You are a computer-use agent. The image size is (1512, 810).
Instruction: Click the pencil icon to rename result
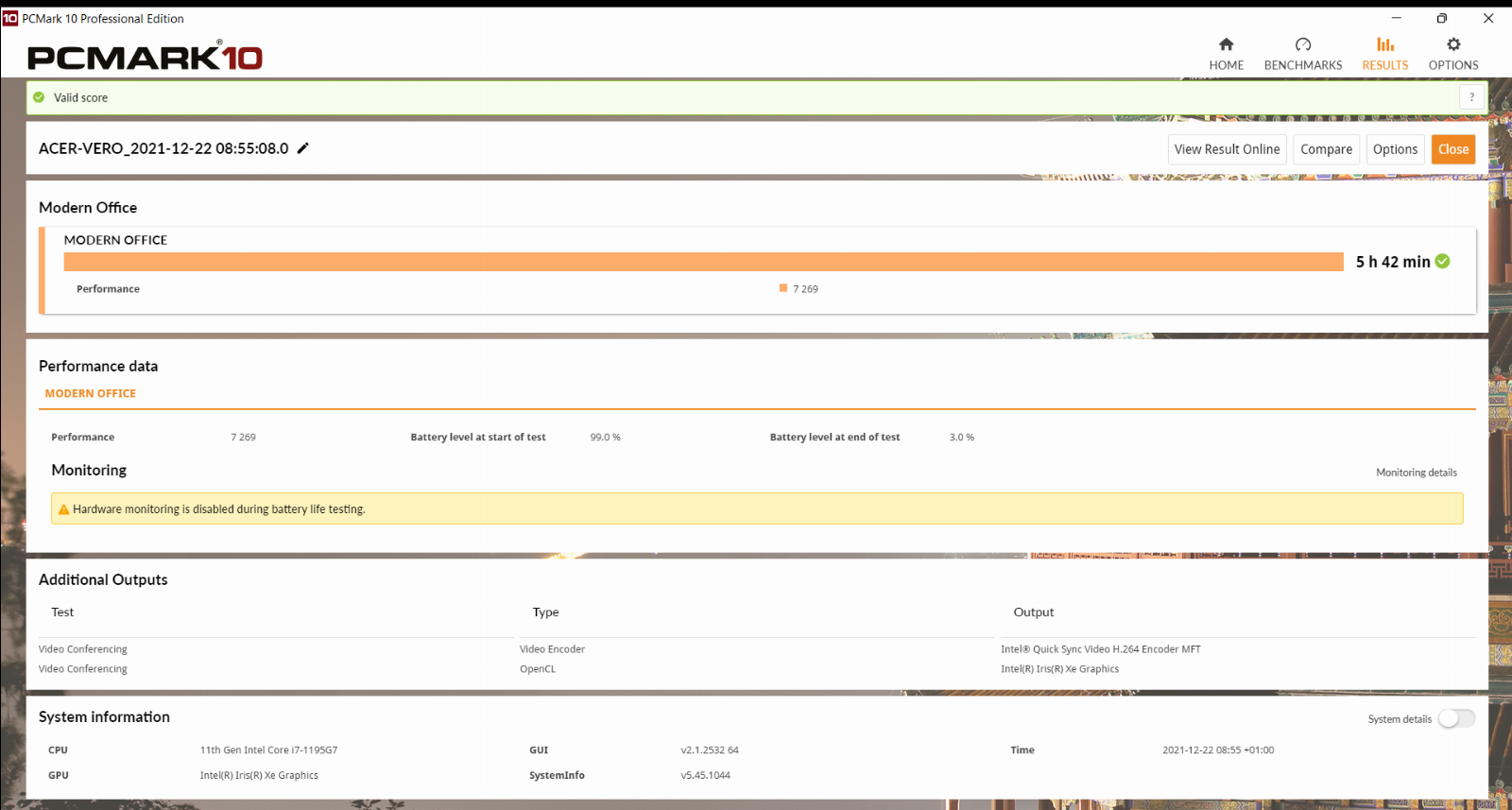(x=303, y=148)
